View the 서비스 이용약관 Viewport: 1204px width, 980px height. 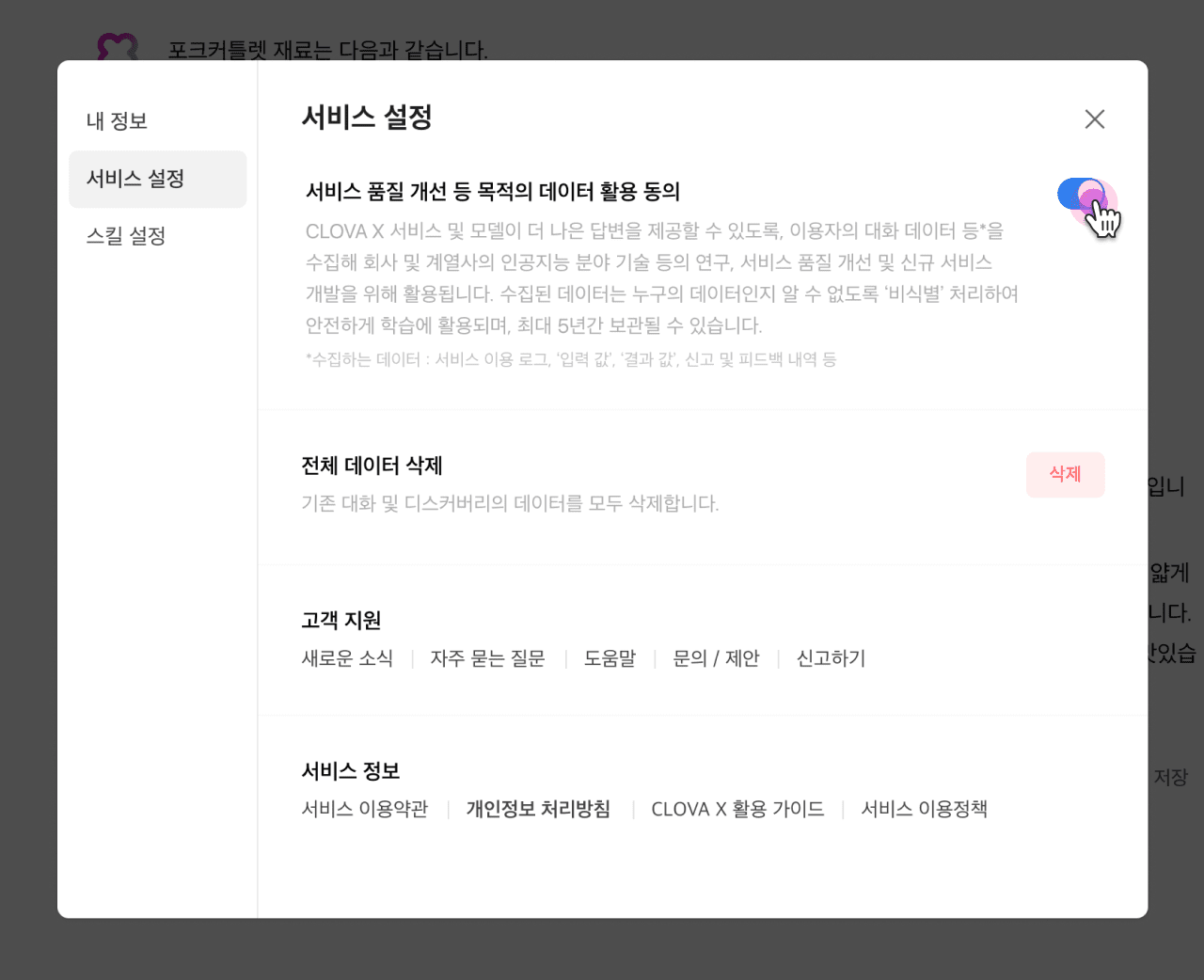365,809
